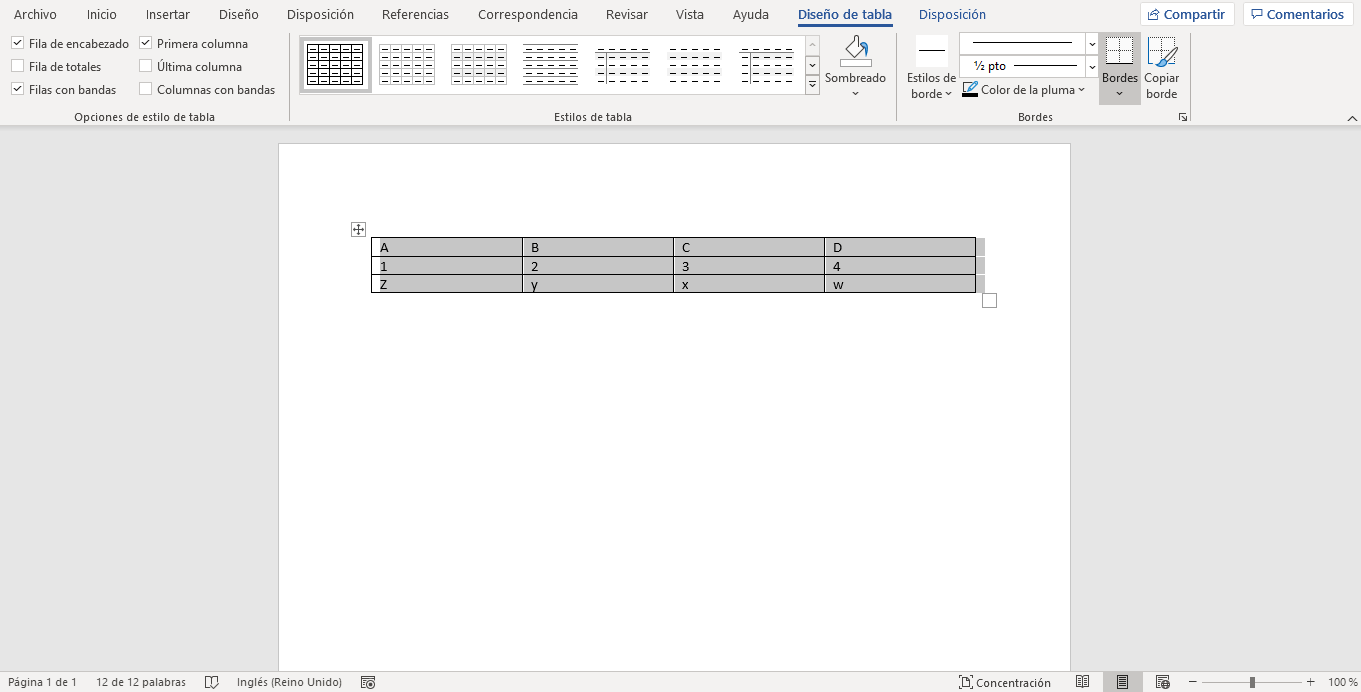The width and height of the screenshot is (1361, 692).
Task: Collapse the ribbon with the chevron
Action: point(1352,118)
